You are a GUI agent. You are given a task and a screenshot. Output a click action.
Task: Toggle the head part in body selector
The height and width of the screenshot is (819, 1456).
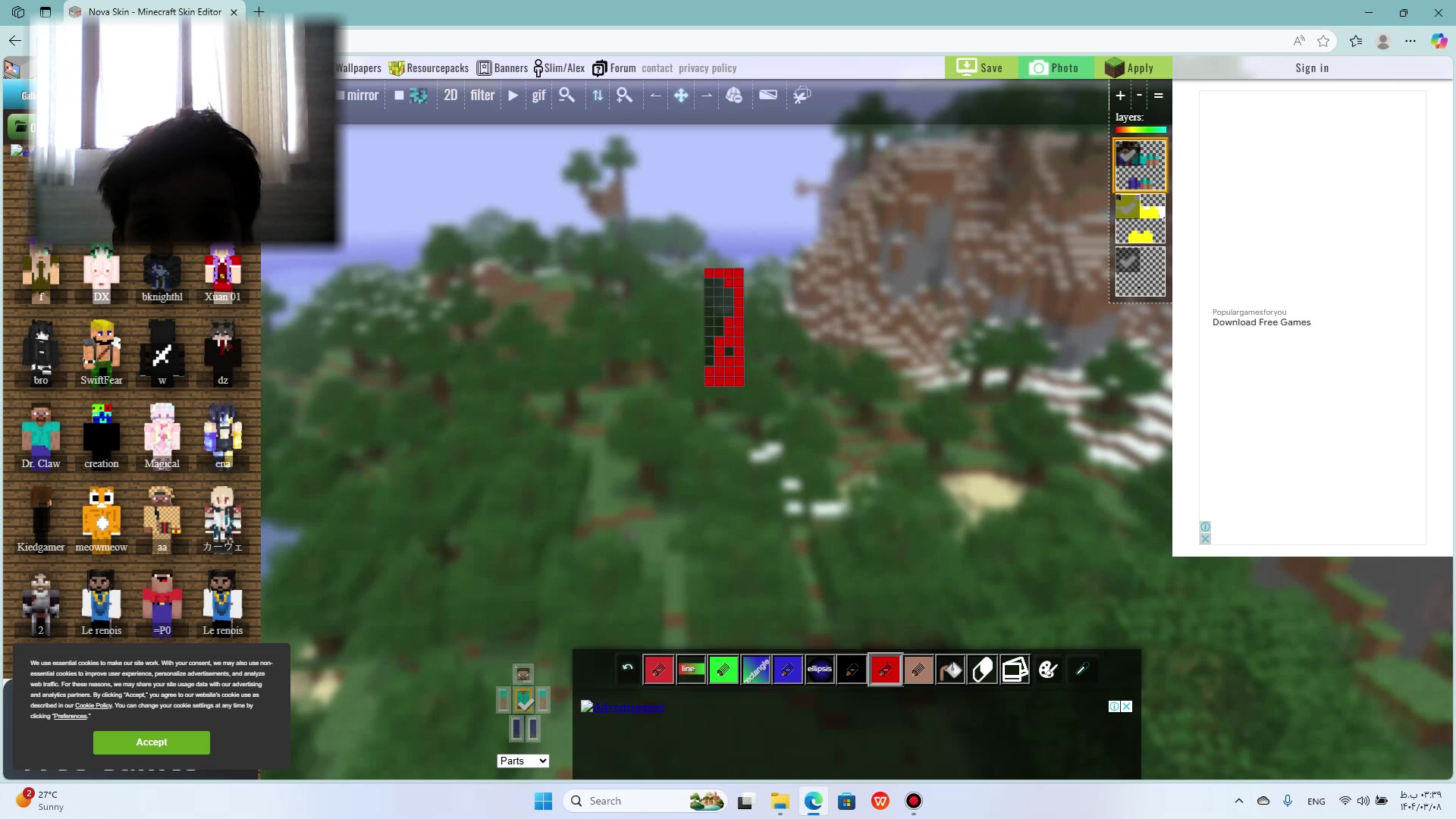(522, 674)
